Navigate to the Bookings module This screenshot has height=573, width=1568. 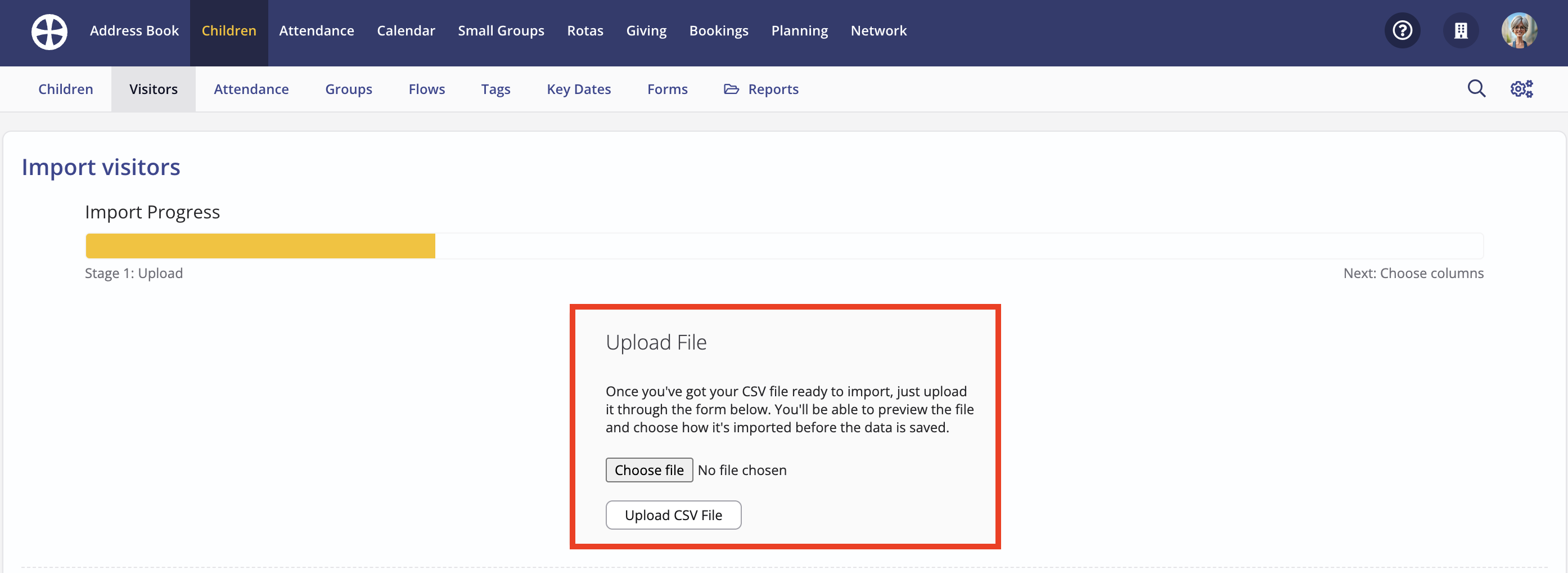pyautogui.click(x=719, y=30)
